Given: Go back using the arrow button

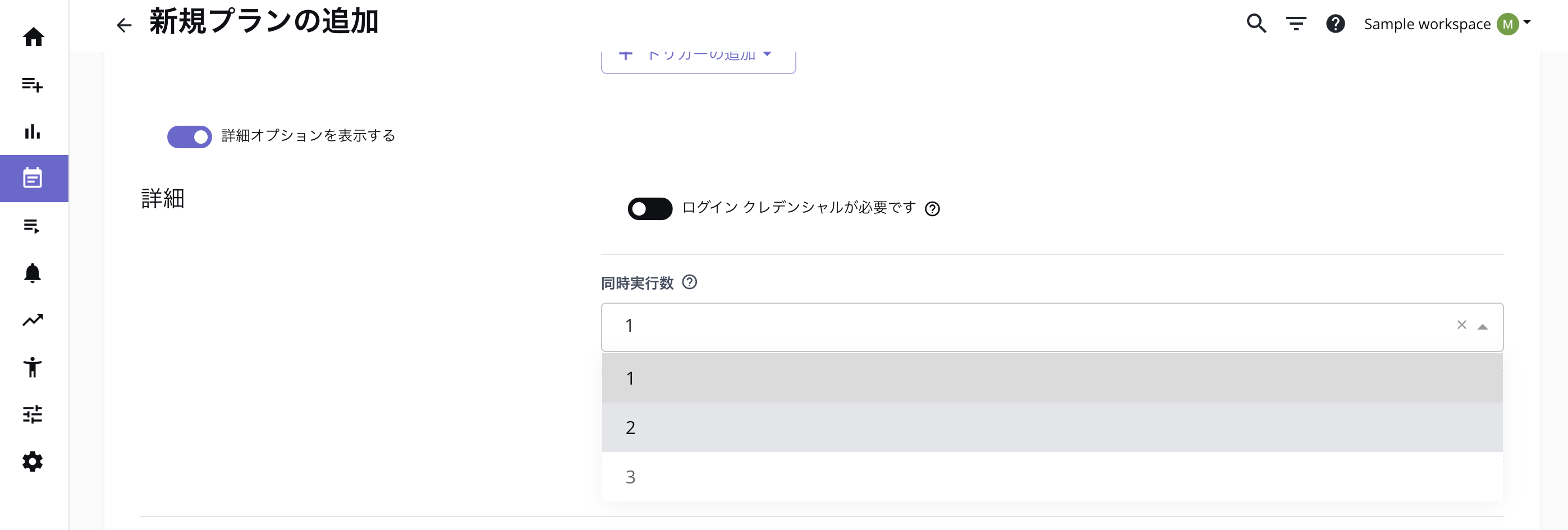Looking at the screenshot, I should [124, 25].
